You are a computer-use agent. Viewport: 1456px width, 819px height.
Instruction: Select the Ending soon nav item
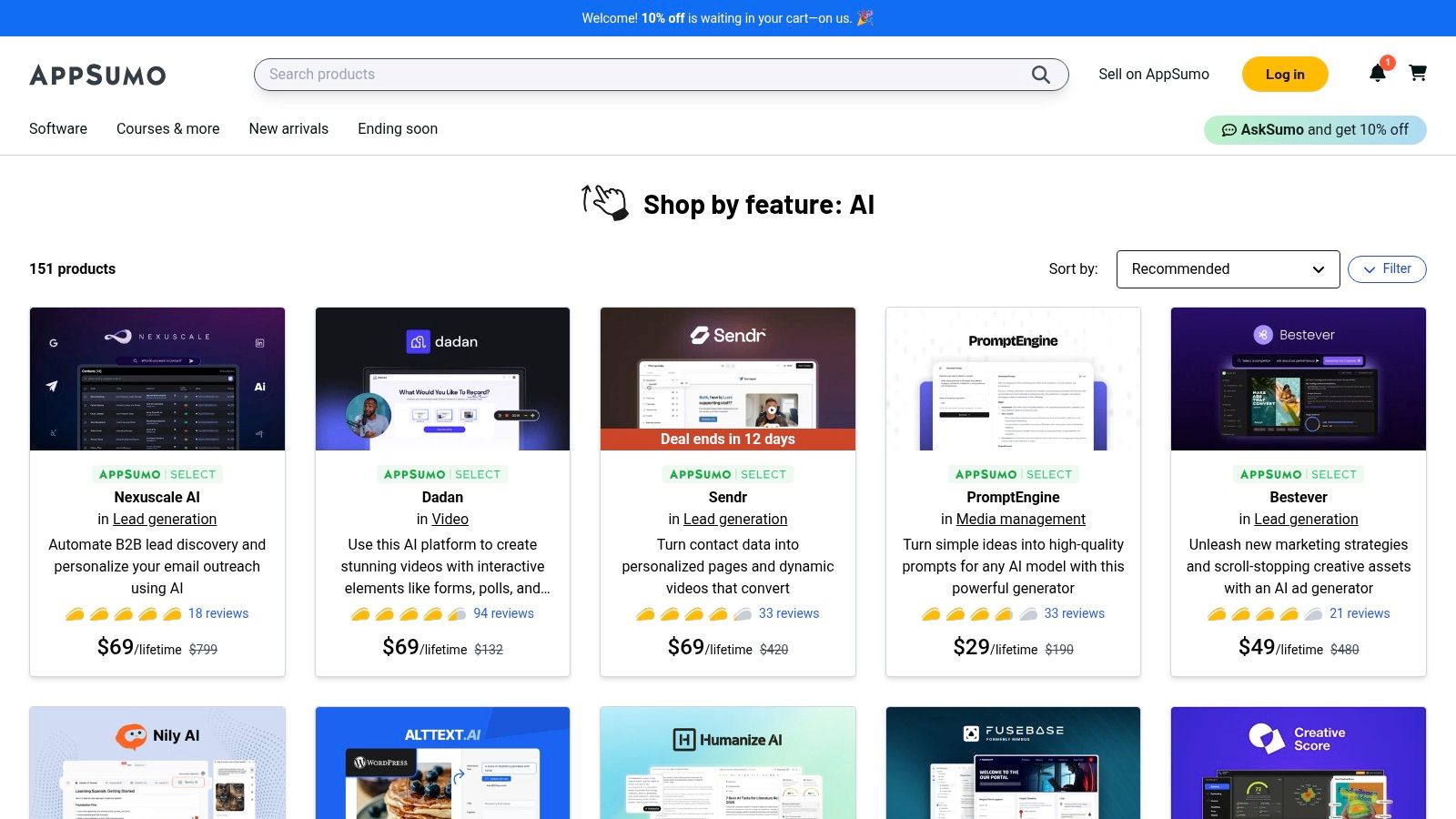coord(397,128)
